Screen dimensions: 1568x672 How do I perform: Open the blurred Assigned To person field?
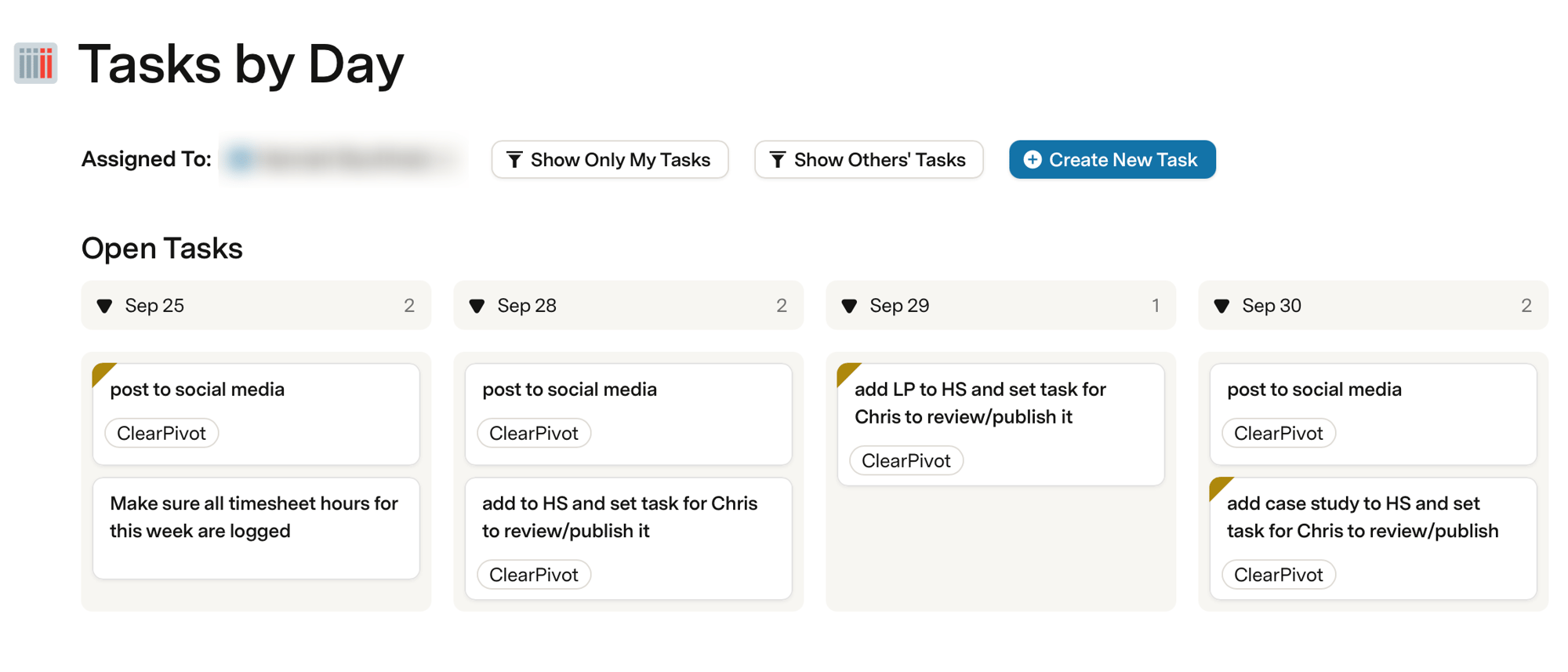coord(343,160)
